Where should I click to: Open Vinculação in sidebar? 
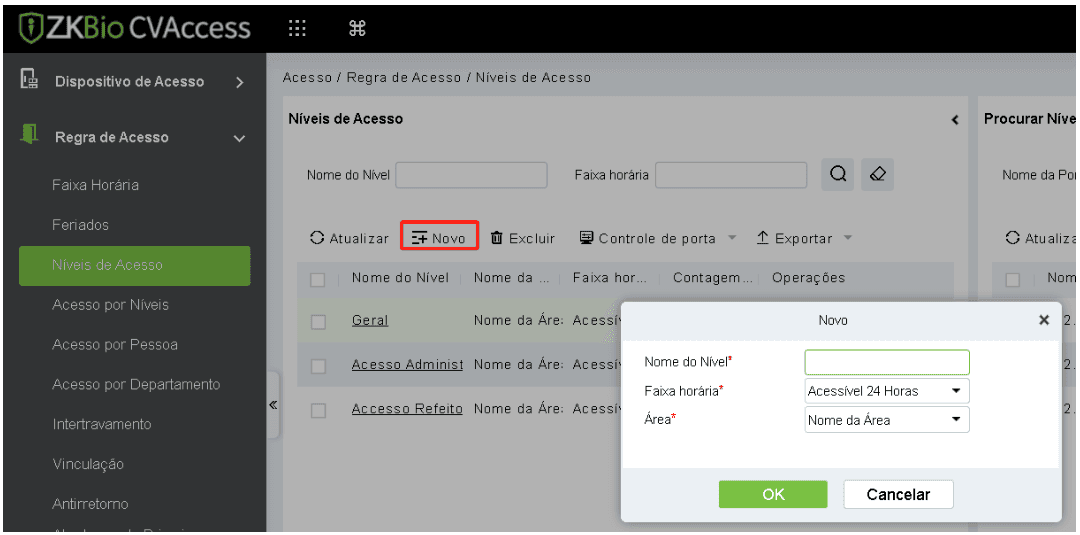[x=88, y=464]
